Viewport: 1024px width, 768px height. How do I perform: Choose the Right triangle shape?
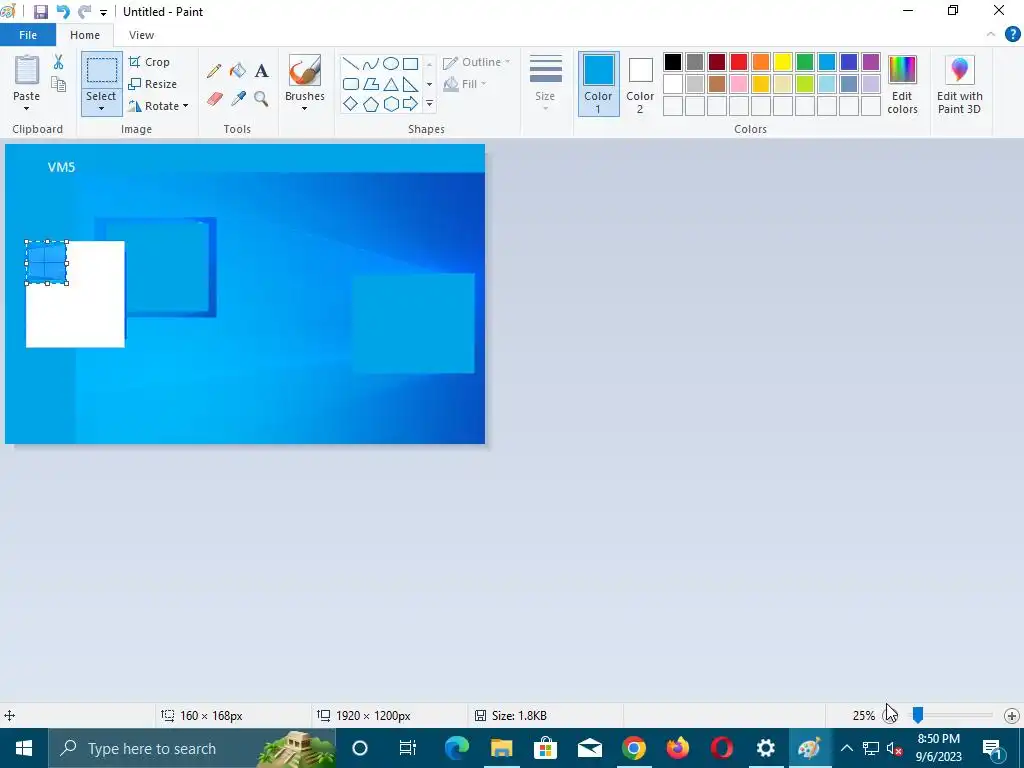pos(410,84)
